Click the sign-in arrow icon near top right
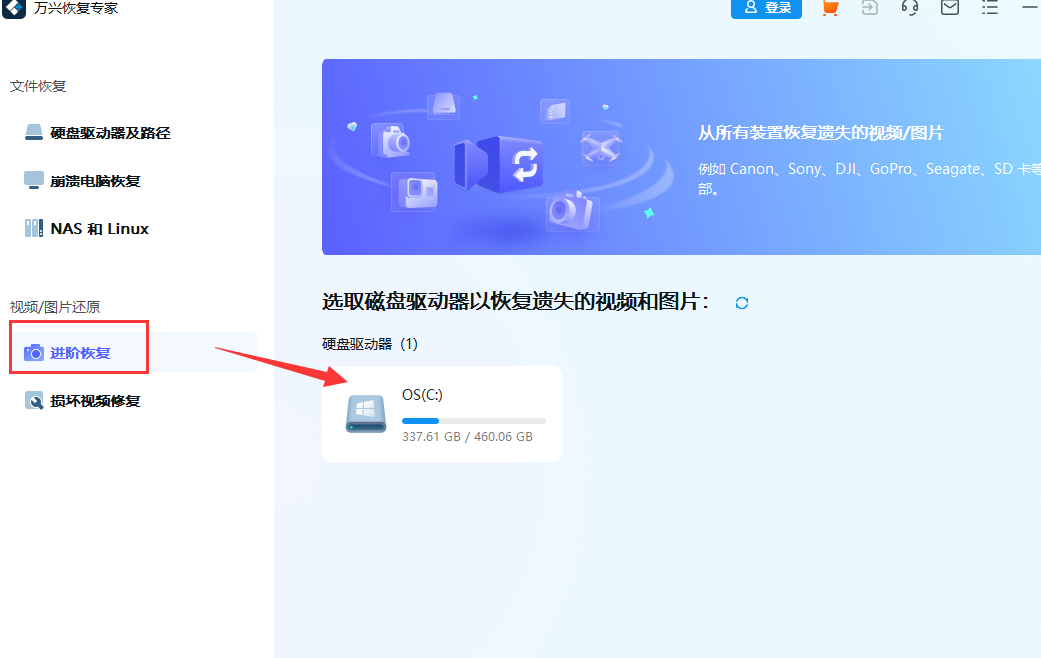The image size is (1041, 658). click(x=869, y=9)
